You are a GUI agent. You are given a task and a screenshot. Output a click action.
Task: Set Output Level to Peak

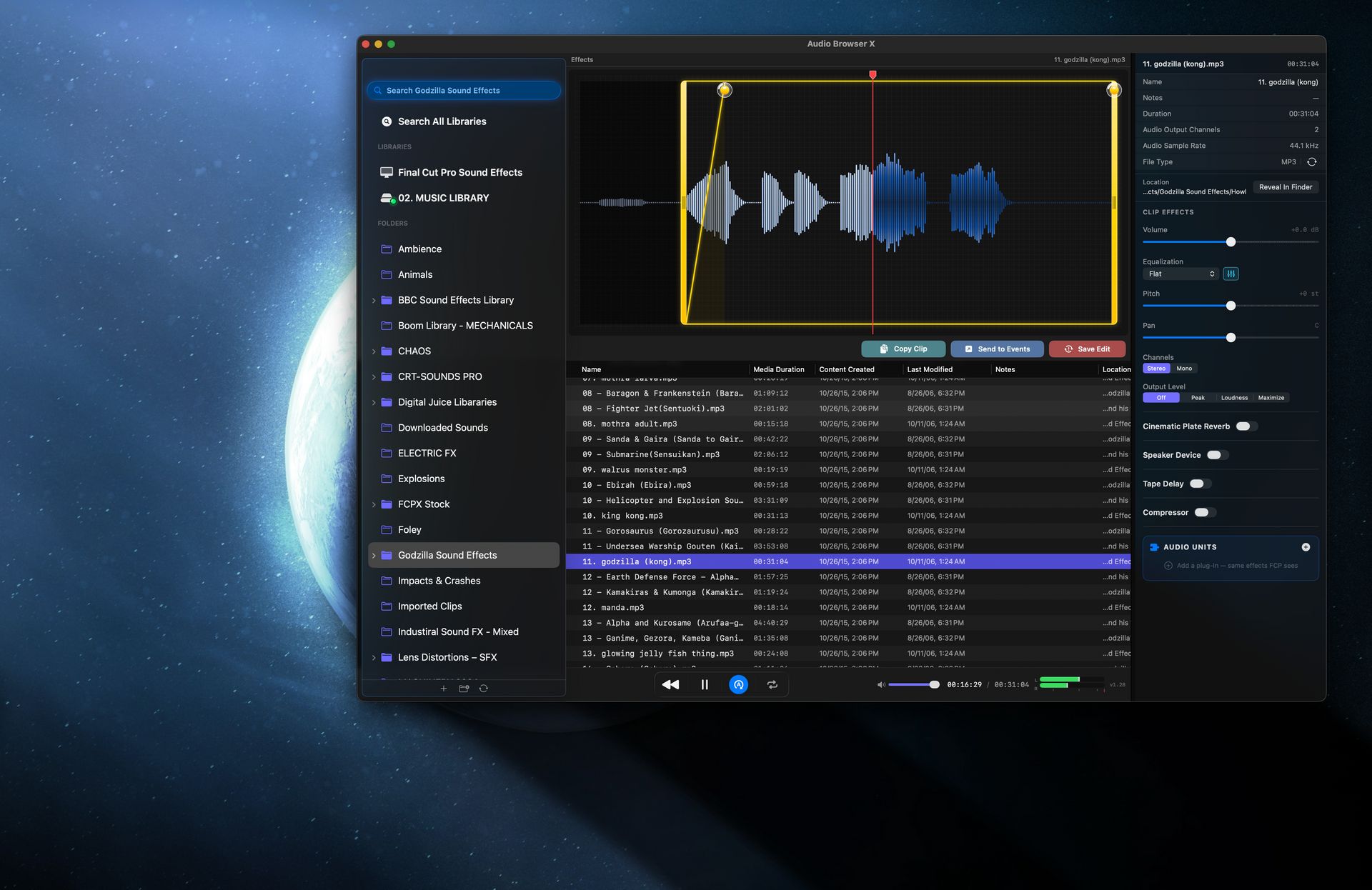click(1198, 398)
